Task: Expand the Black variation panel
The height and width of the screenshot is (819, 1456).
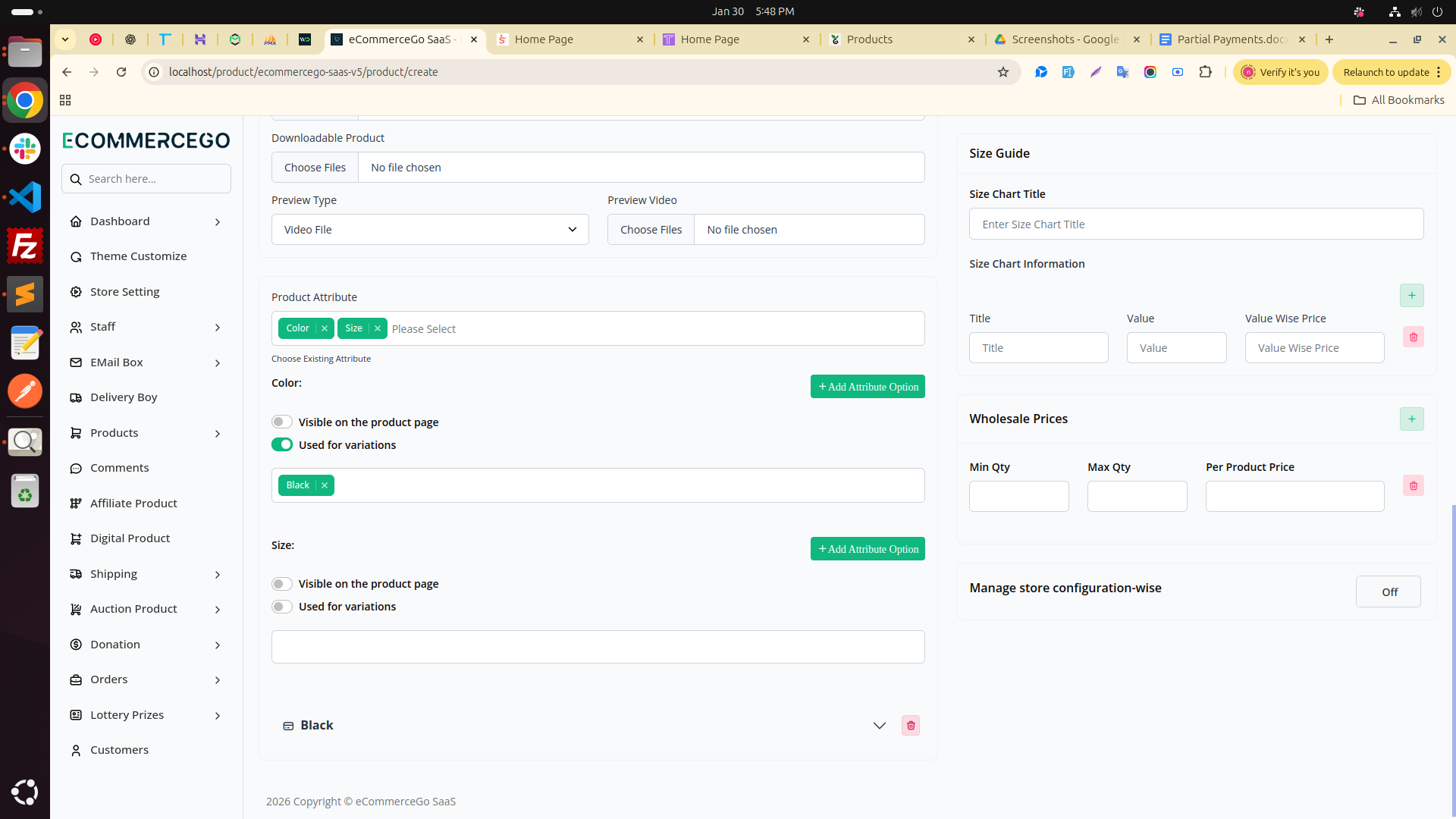Action: (x=880, y=726)
